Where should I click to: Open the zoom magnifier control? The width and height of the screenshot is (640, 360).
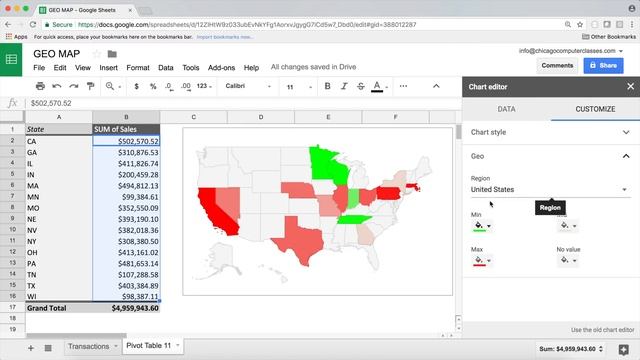113,86
